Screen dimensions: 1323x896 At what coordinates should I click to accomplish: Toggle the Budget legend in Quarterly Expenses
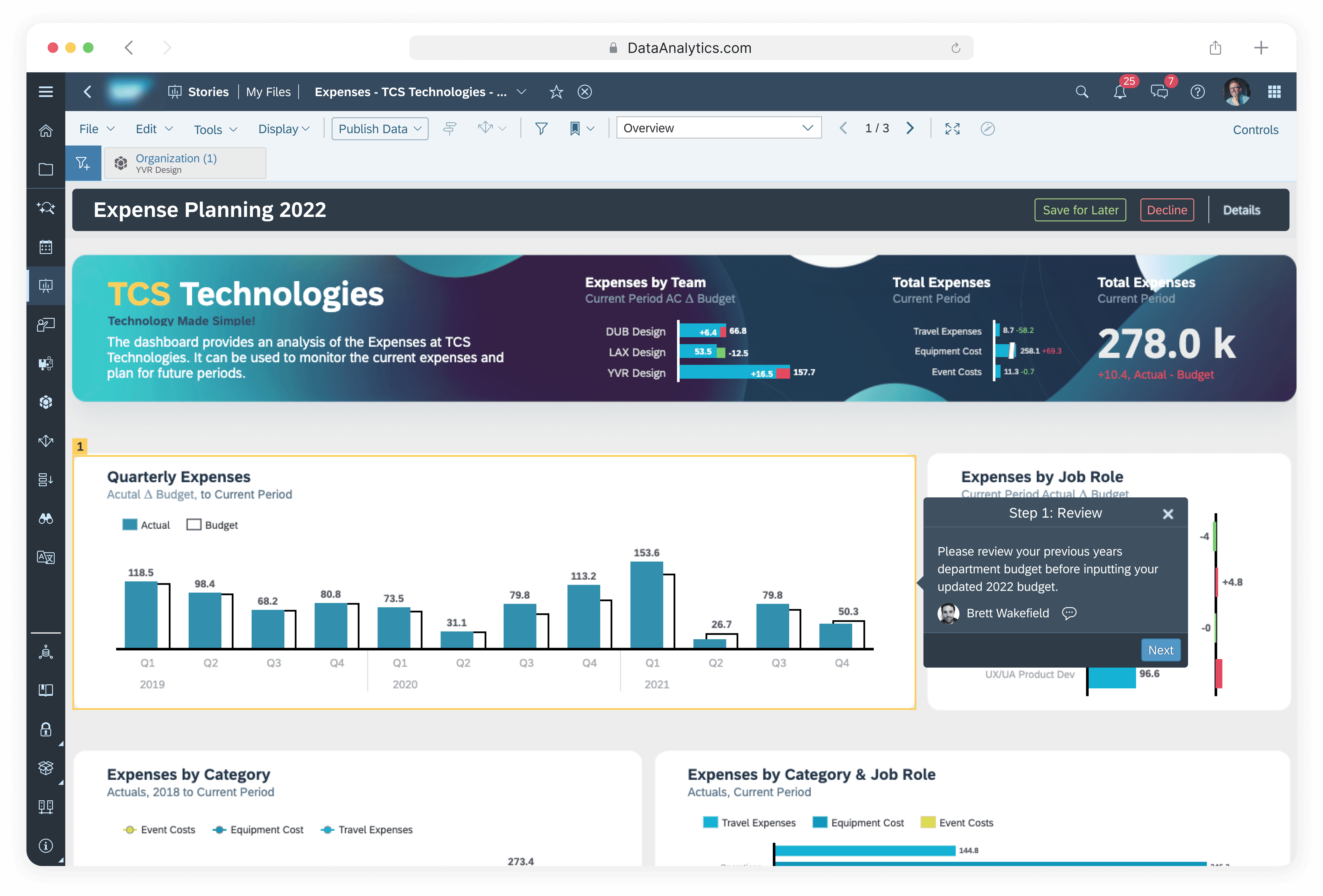click(x=212, y=525)
